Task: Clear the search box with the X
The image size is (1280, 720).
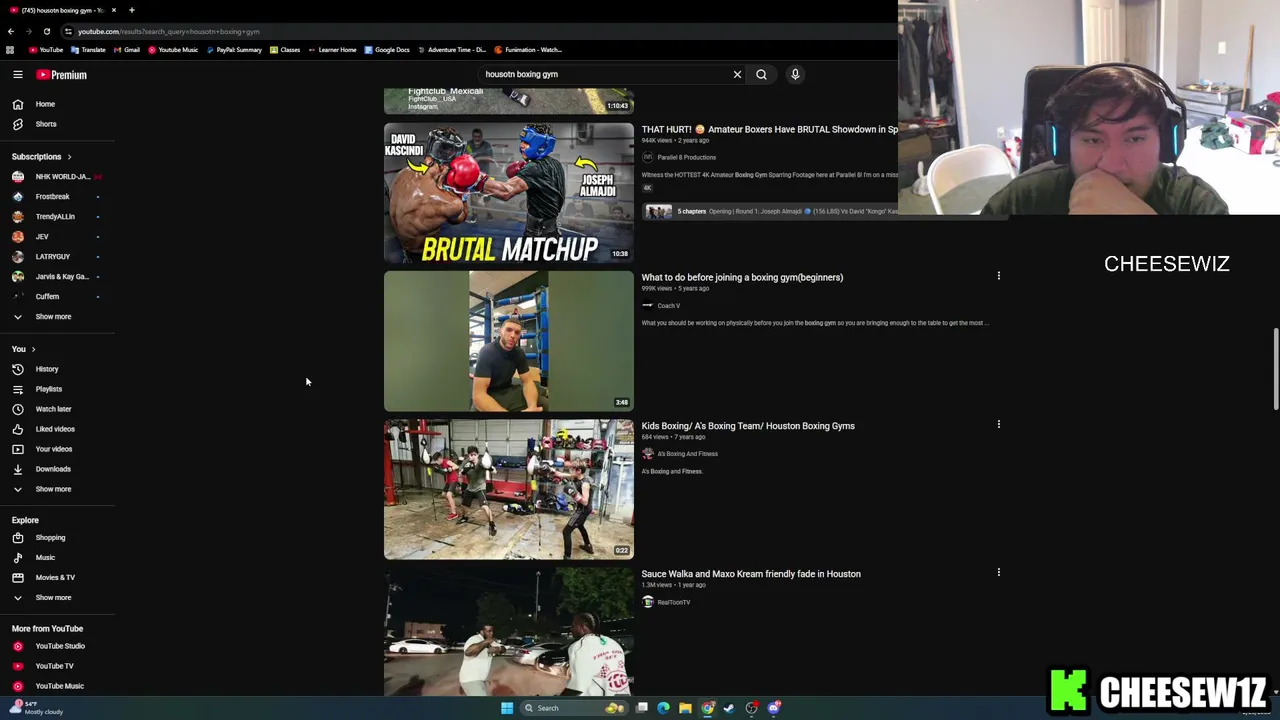Action: (737, 74)
